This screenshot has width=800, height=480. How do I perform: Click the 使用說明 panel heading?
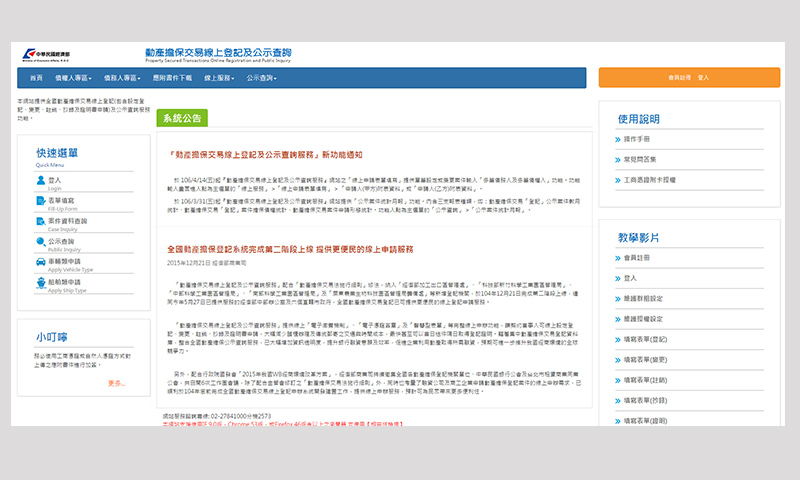tap(639, 119)
